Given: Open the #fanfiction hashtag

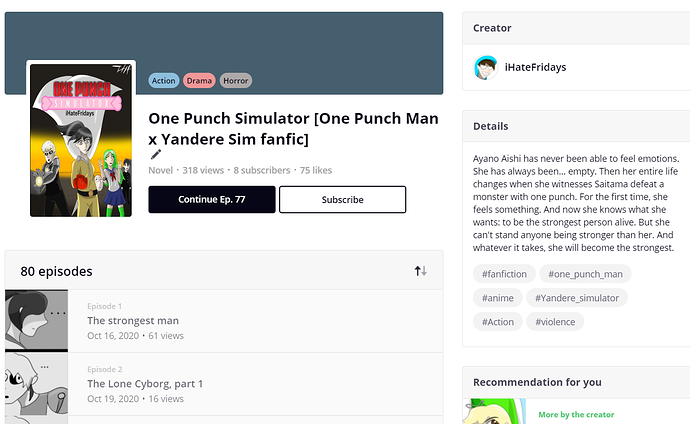Looking at the screenshot, I should pyautogui.click(x=504, y=274).
